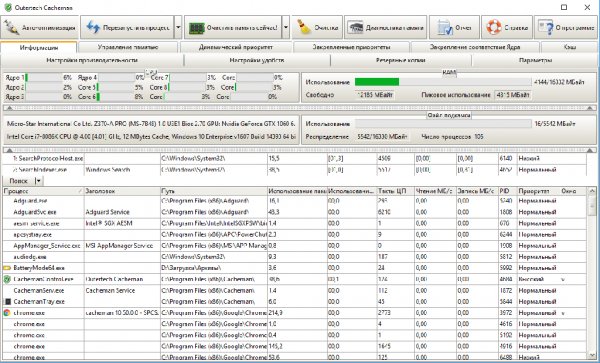Sort by the Окно column header

[573, 191]
